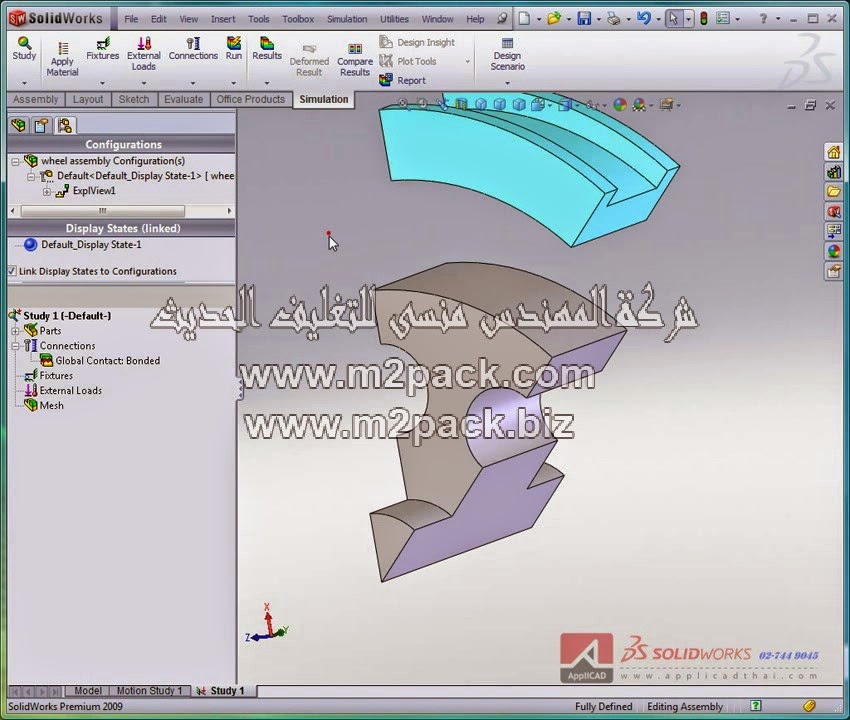Image resolution: width=850 pixels, height=720 pixels.
Task: Switch to the Office Products tab
Action: pyautogui.click(x=250, y=99)
